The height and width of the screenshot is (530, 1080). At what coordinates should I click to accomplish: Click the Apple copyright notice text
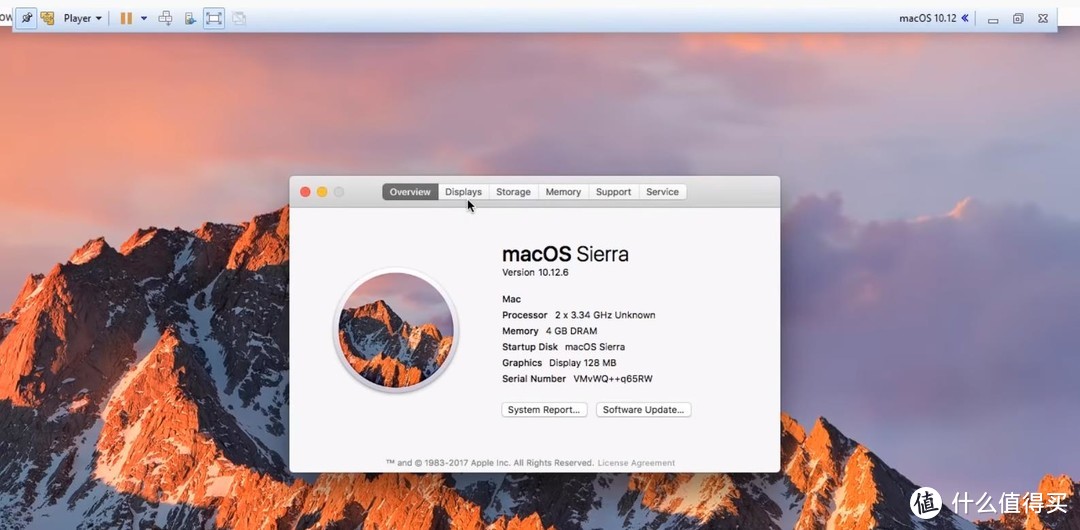[x=490, y=463]
